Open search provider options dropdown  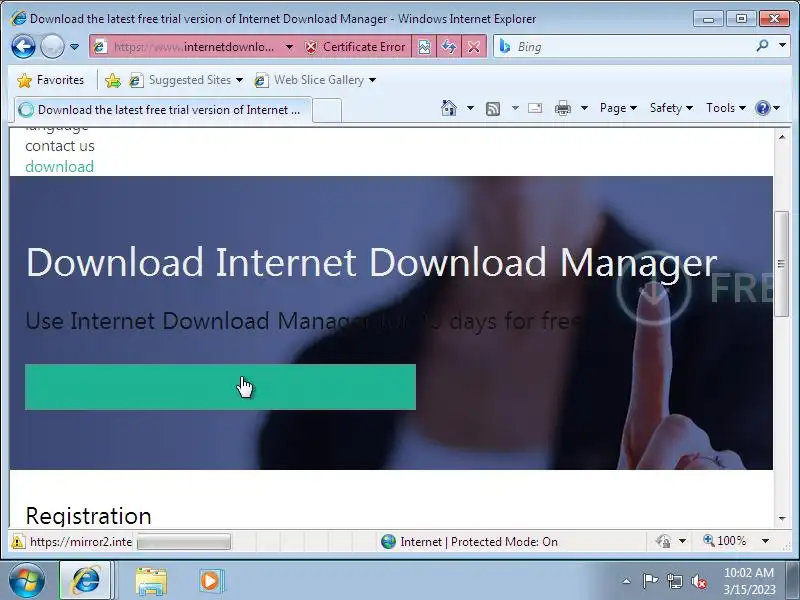tap(782, 46)
